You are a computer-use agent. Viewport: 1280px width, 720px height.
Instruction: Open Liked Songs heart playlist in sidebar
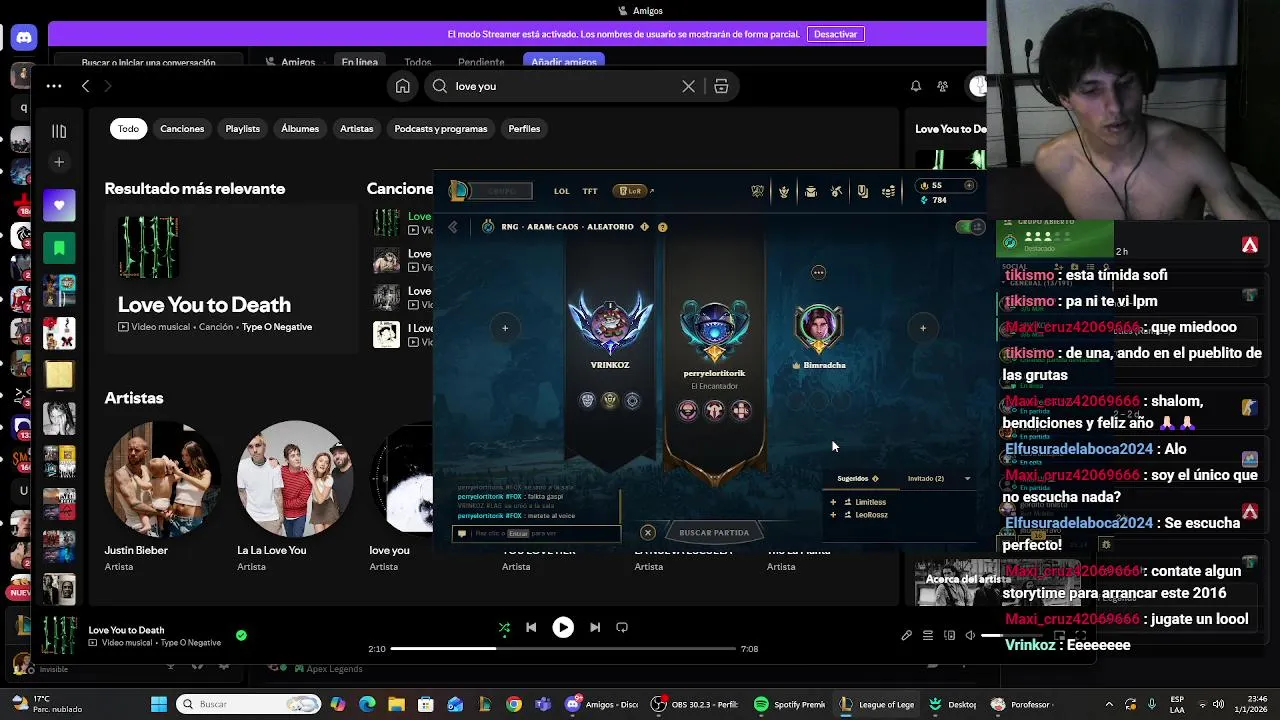pyautogui.click(x=59, y=205)
